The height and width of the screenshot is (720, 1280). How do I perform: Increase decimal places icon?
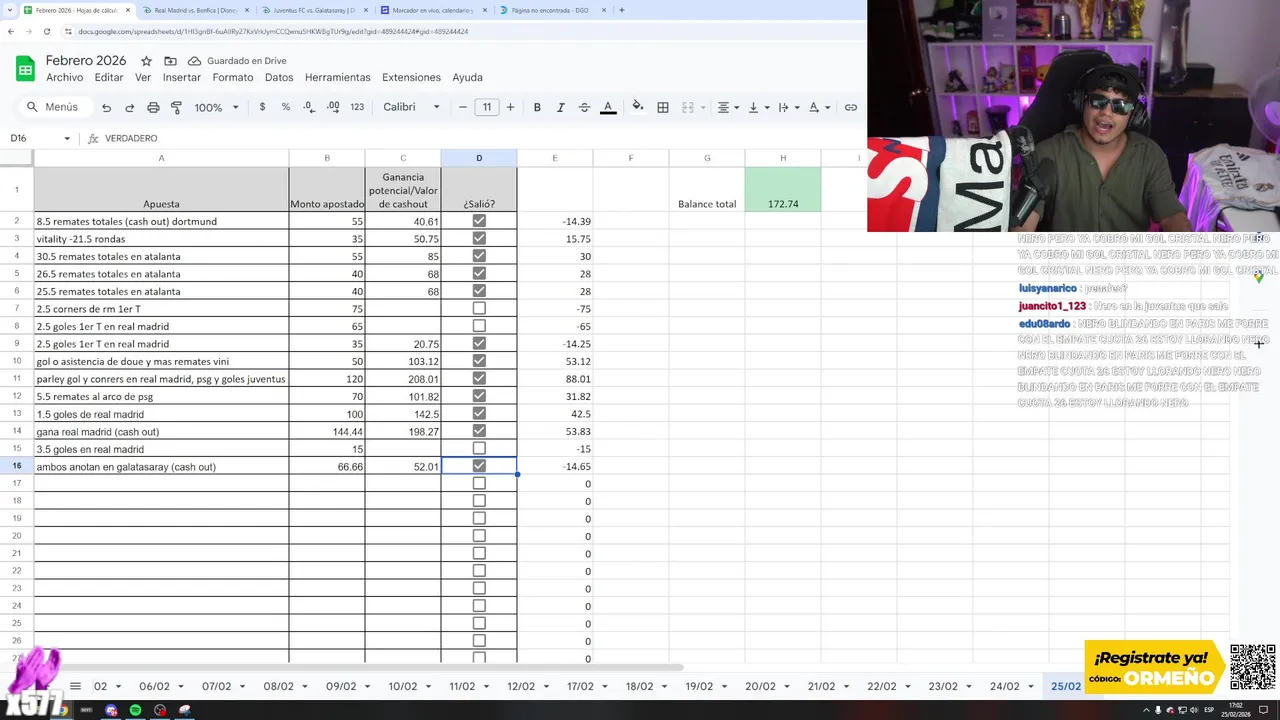click(333, 107)
